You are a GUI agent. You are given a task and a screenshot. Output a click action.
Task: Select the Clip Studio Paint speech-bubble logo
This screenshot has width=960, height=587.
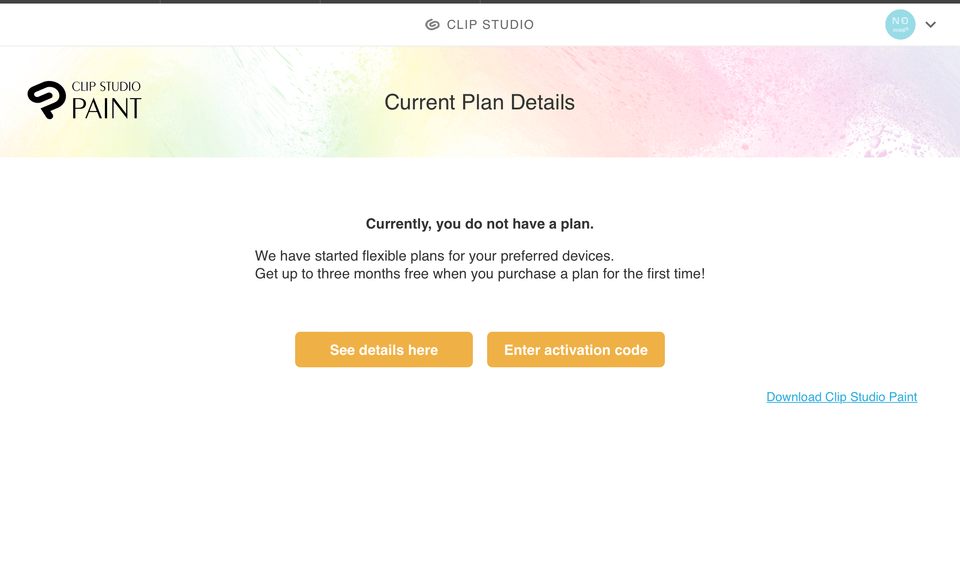pos(47,100)
